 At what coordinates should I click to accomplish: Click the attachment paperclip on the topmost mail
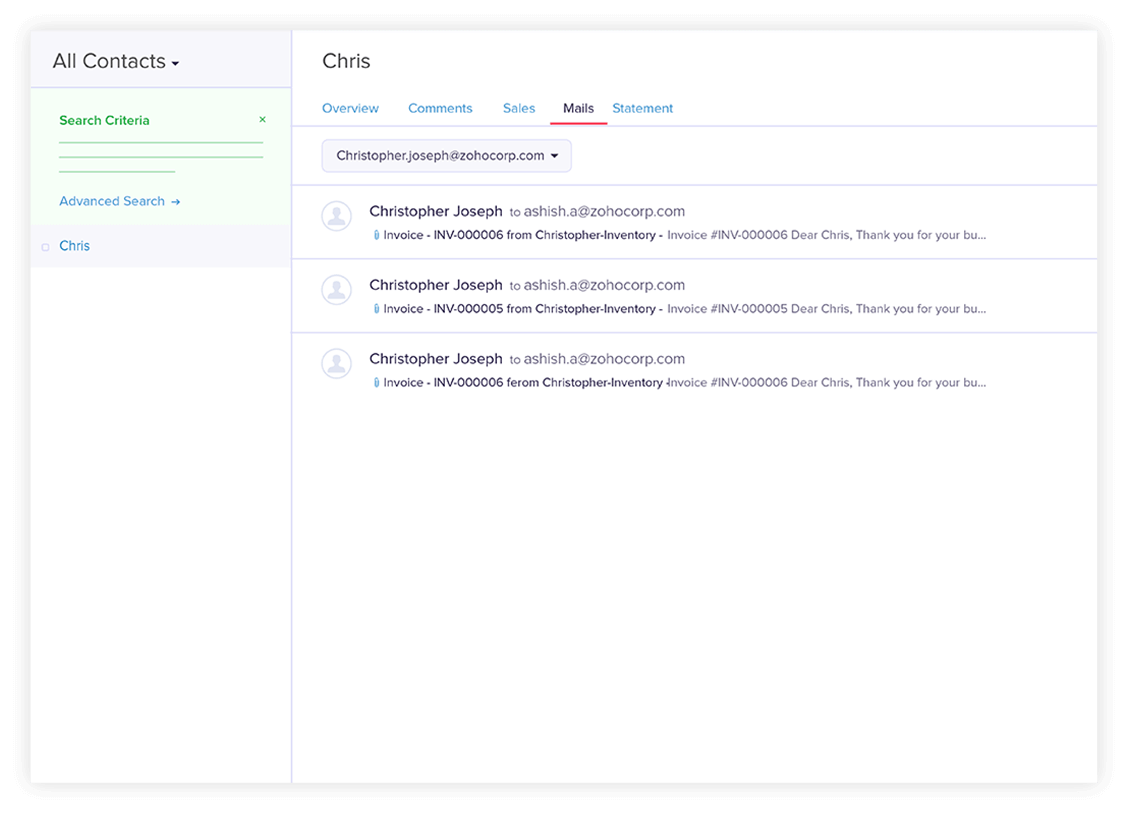(376, 235)
